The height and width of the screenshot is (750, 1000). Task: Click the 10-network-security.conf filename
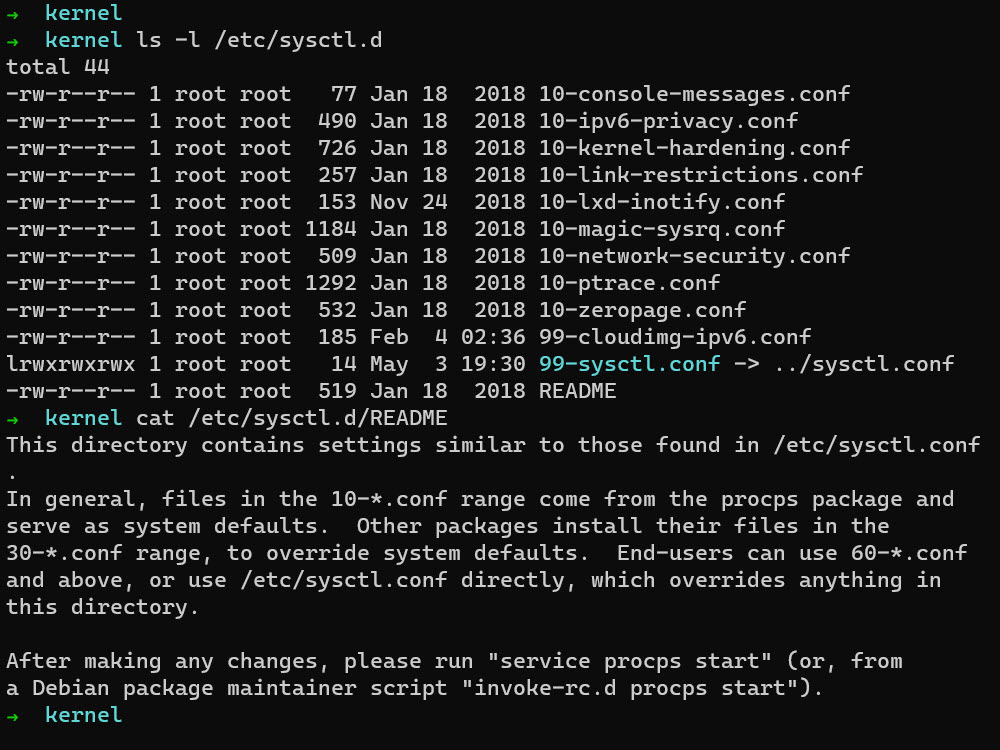coord(694,256)
